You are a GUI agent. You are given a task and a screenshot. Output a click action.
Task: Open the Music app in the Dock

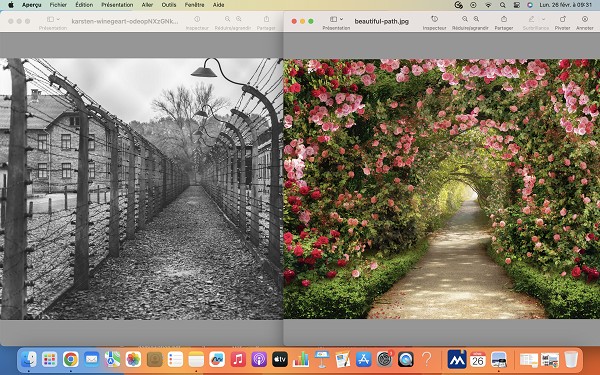238,359
